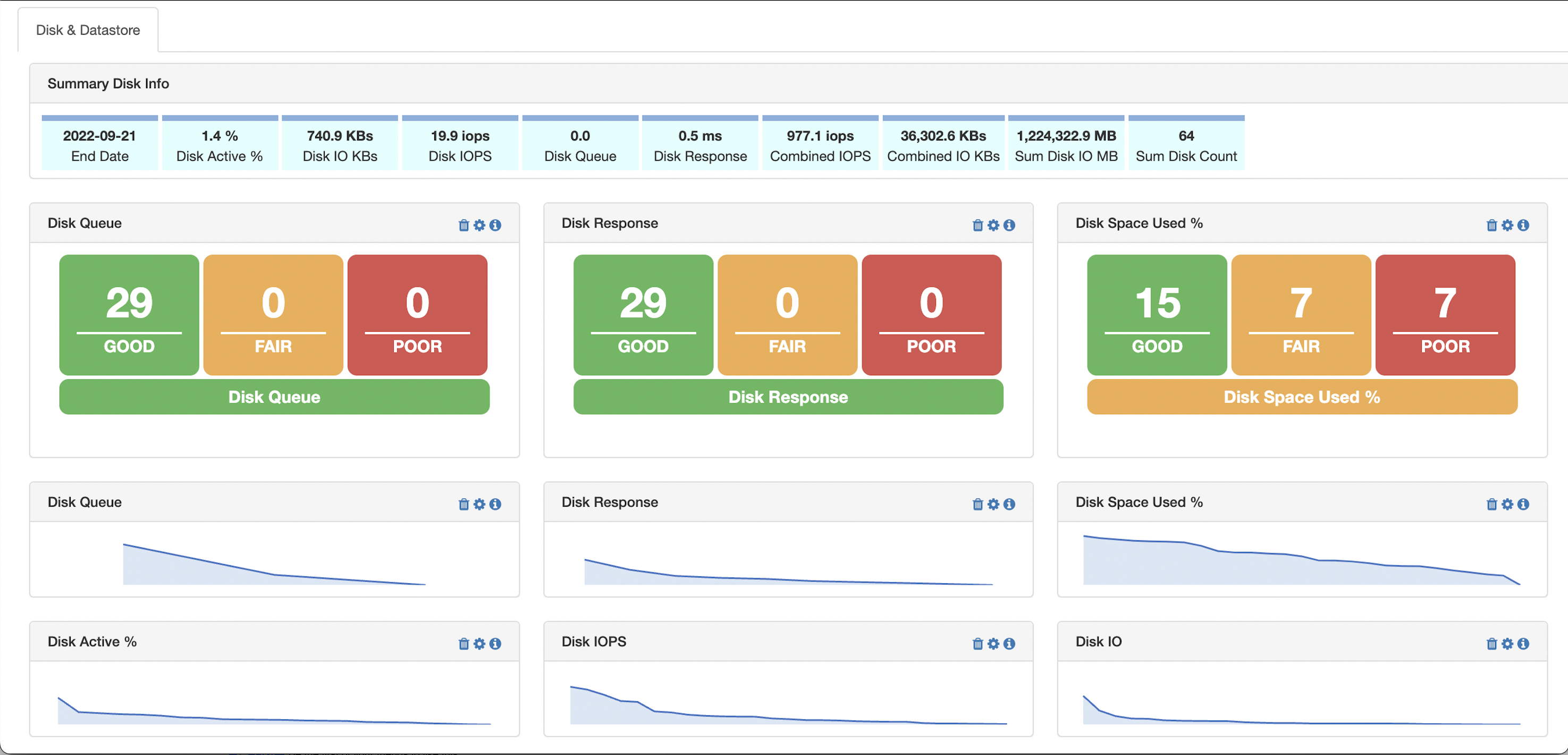This screenshot has width=1568, height=755.
Task: Open settings for the Disk Response trend chart
Action: point(993,504)
